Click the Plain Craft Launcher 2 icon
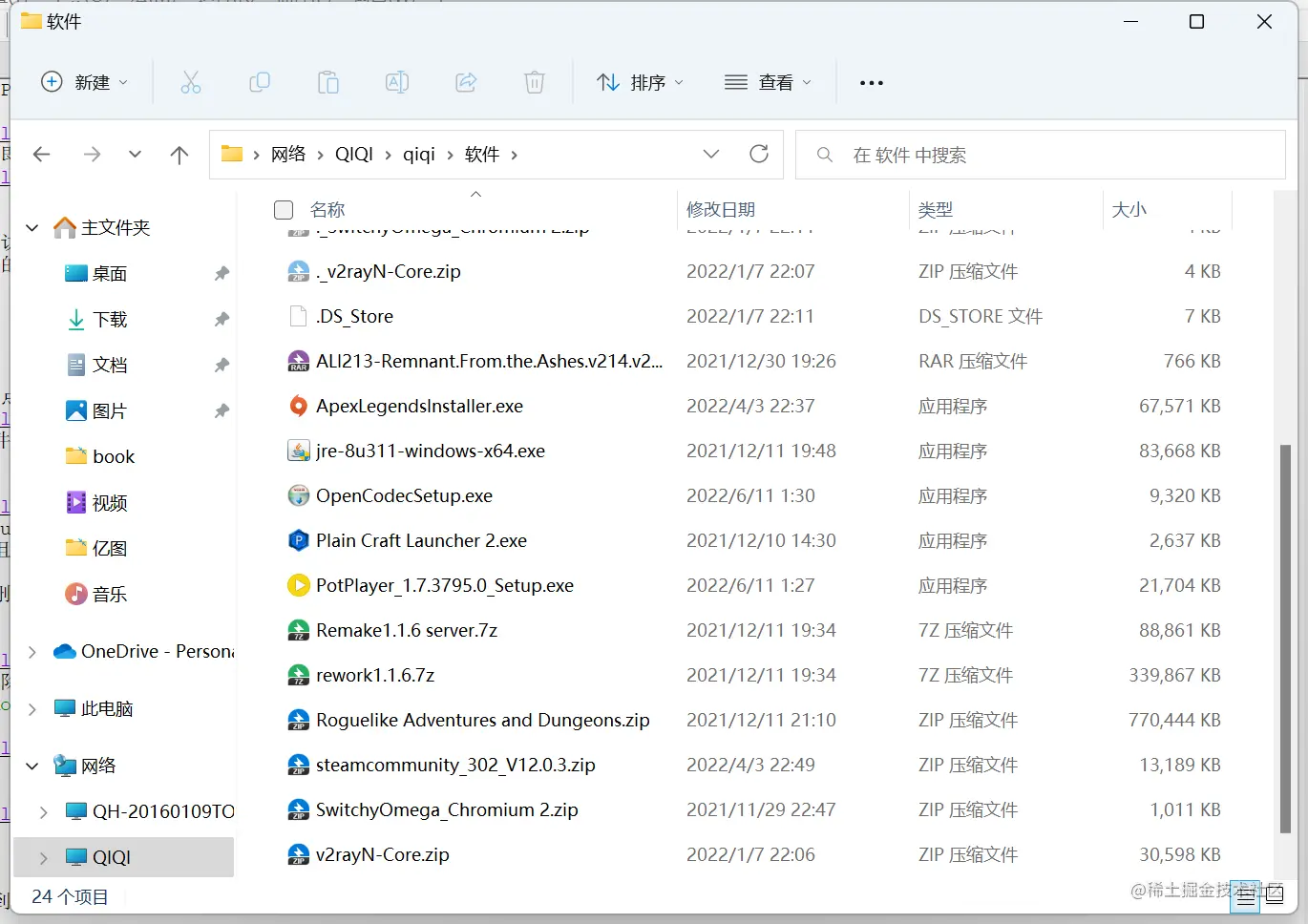The height and width of the screenshot is (924, 1308). click(299, 540)
